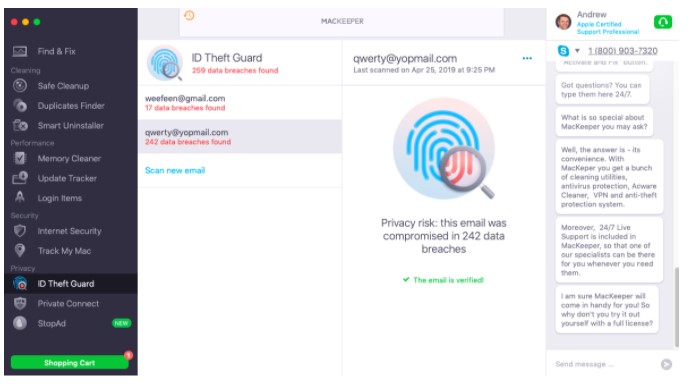Open Smart Uninstaller in the sidebar

coord(70,125)
